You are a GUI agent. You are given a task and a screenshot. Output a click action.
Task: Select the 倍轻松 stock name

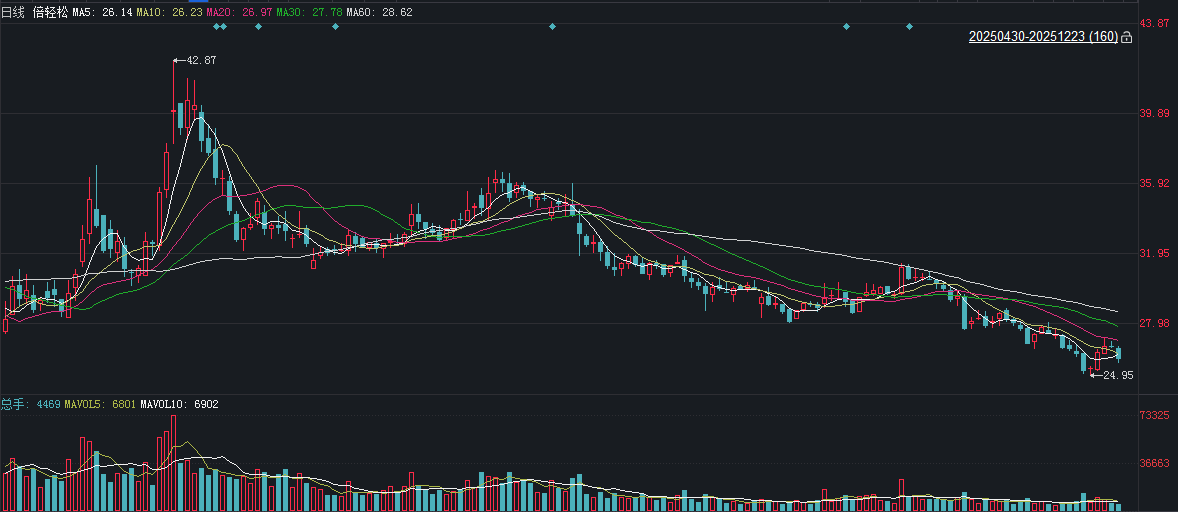[x=49, y=11]
